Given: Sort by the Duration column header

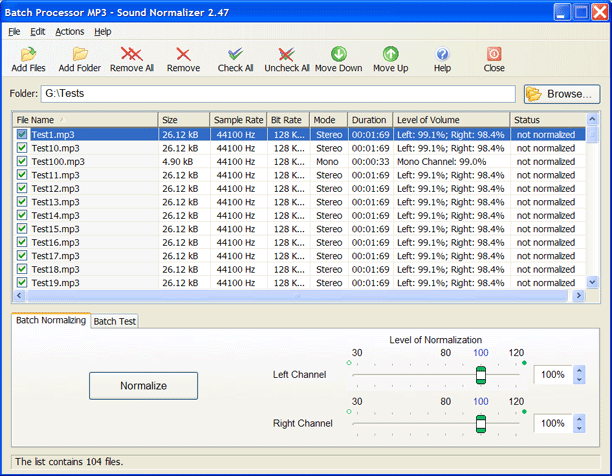Looking at the screenshot, I should point(370,120).
